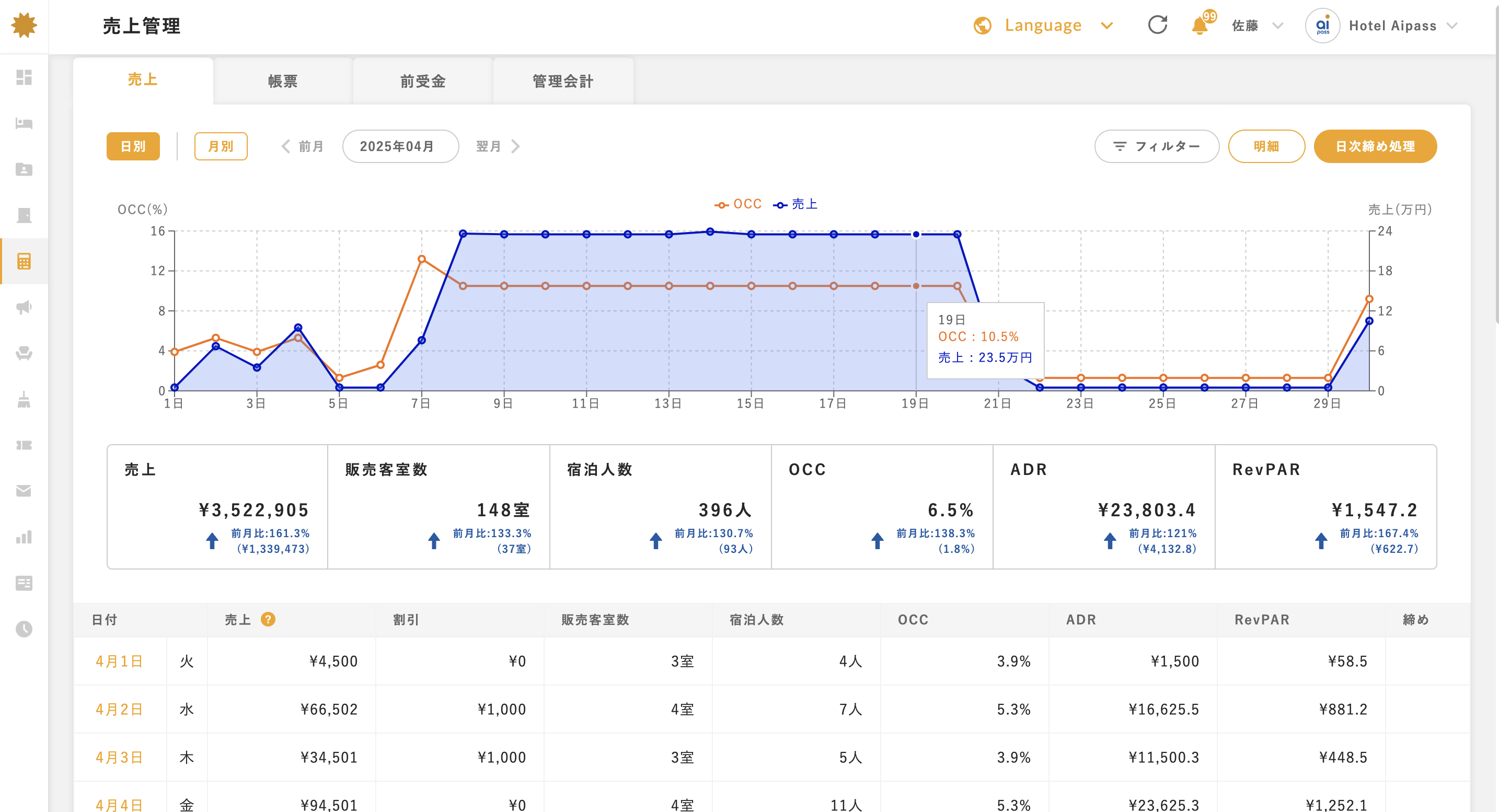Click the 7日 OCC peak data point
This screenshot has height=812, width=1499.
click(x=421, y=259)
